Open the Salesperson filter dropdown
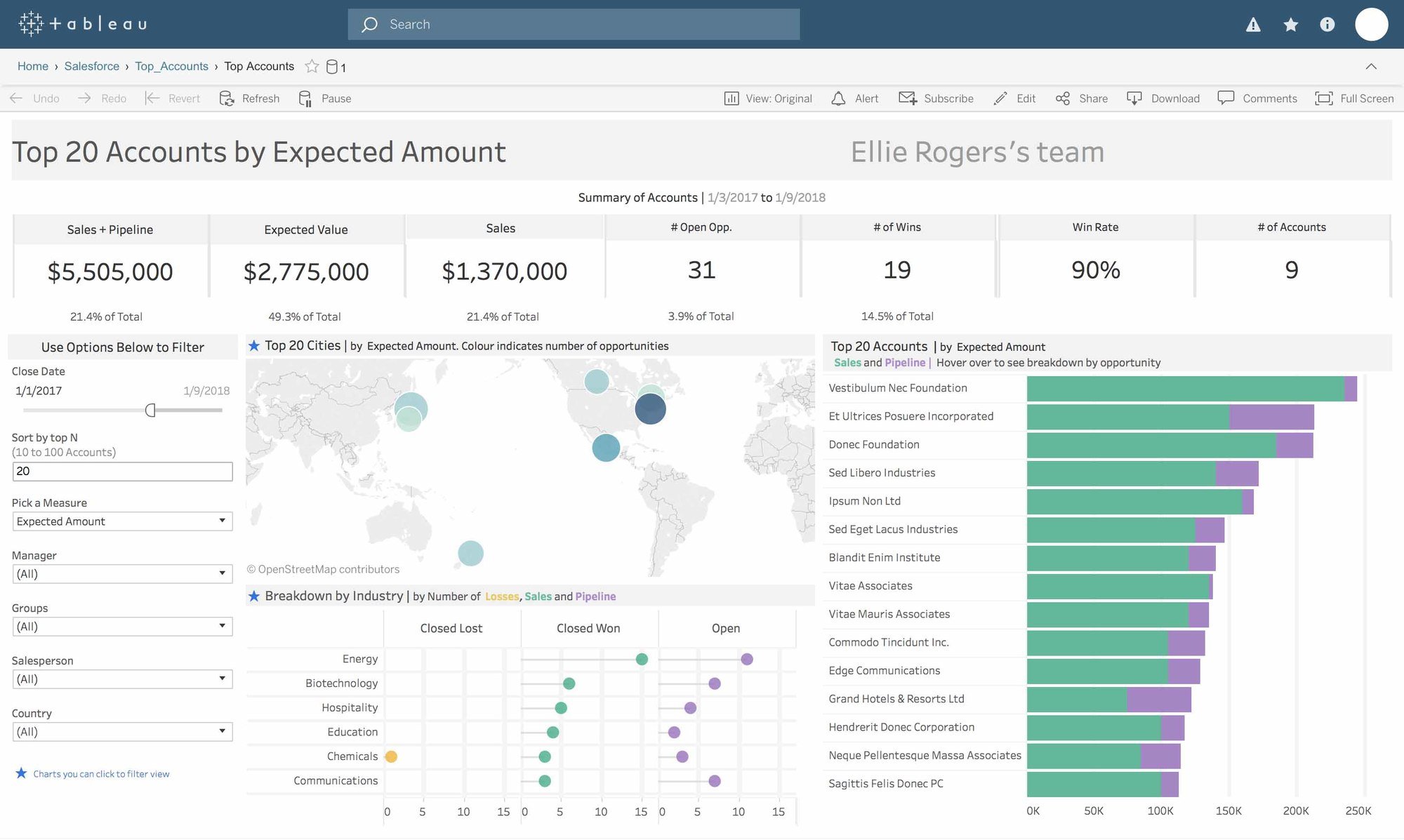This screenshot has height=840, width=1404. pyautogui.click(x=122, y=679)
